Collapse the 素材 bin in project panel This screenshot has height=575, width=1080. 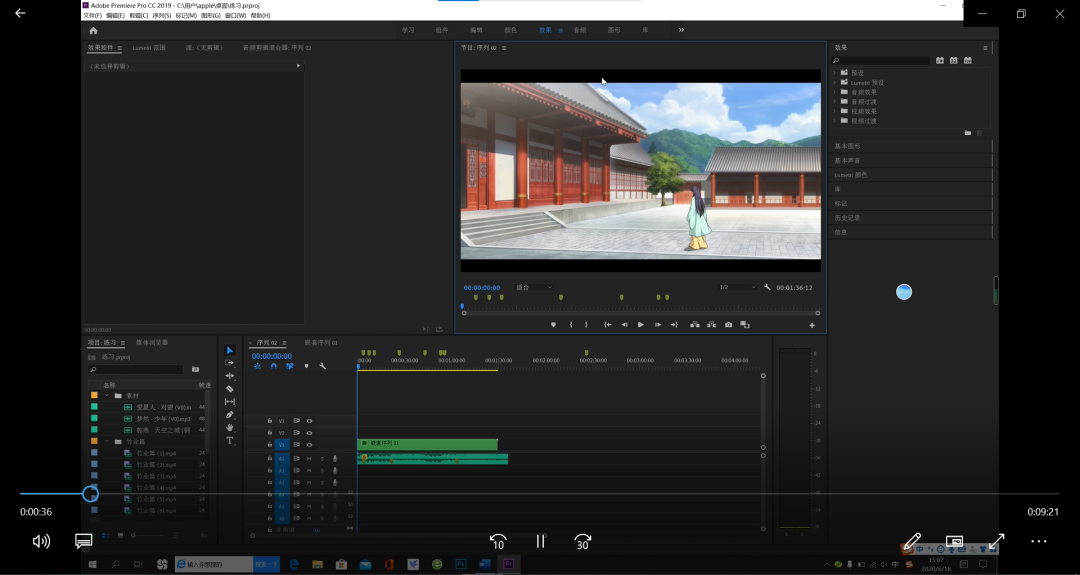tap(106, 395)
